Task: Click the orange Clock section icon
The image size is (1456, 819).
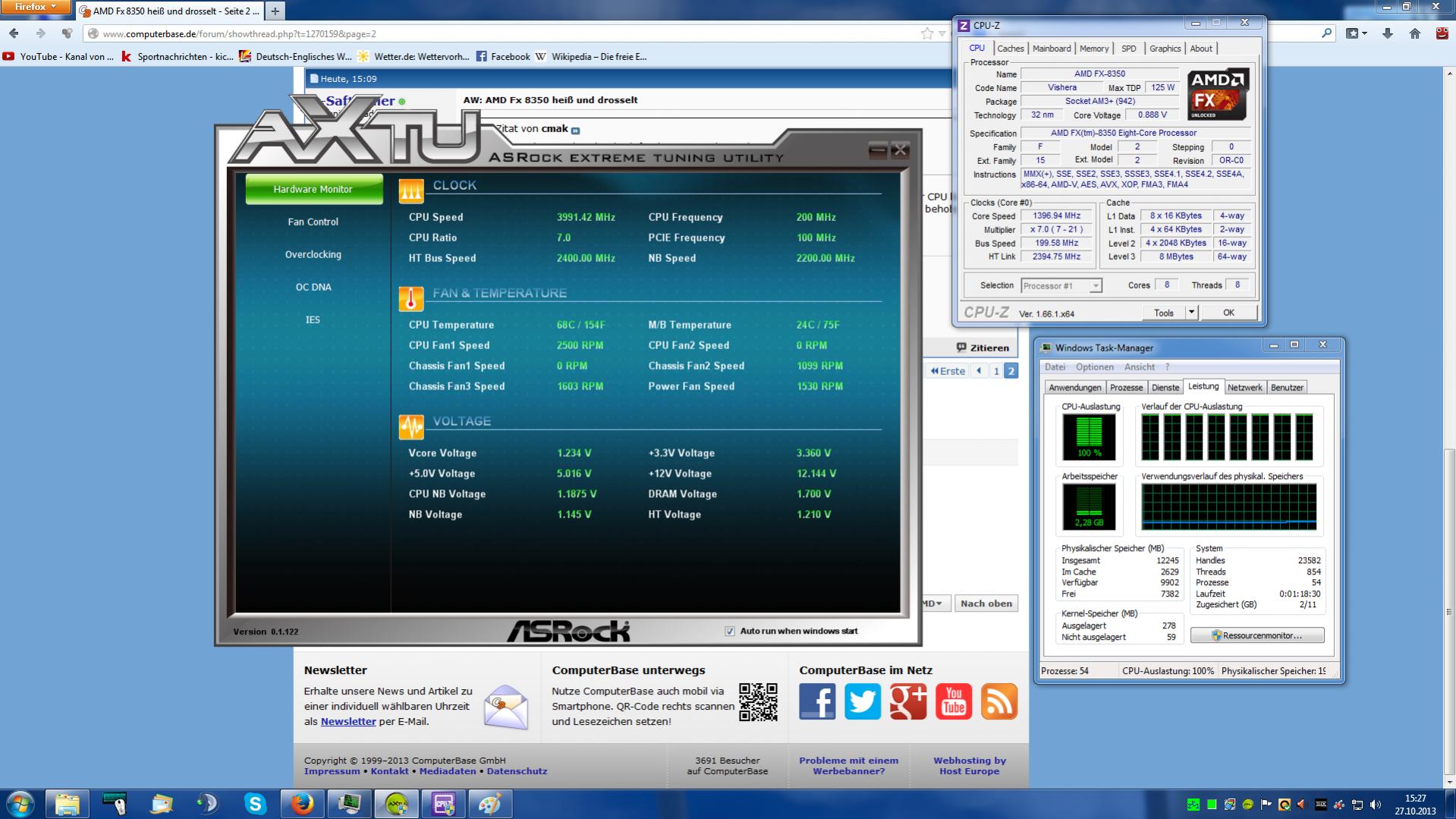Action: tap(411, 191)
